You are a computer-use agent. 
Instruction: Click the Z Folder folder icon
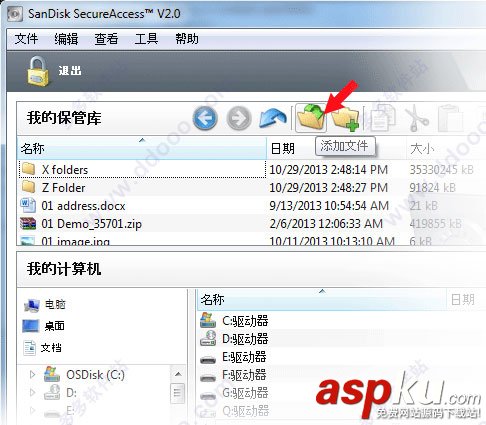pos(28,187)
